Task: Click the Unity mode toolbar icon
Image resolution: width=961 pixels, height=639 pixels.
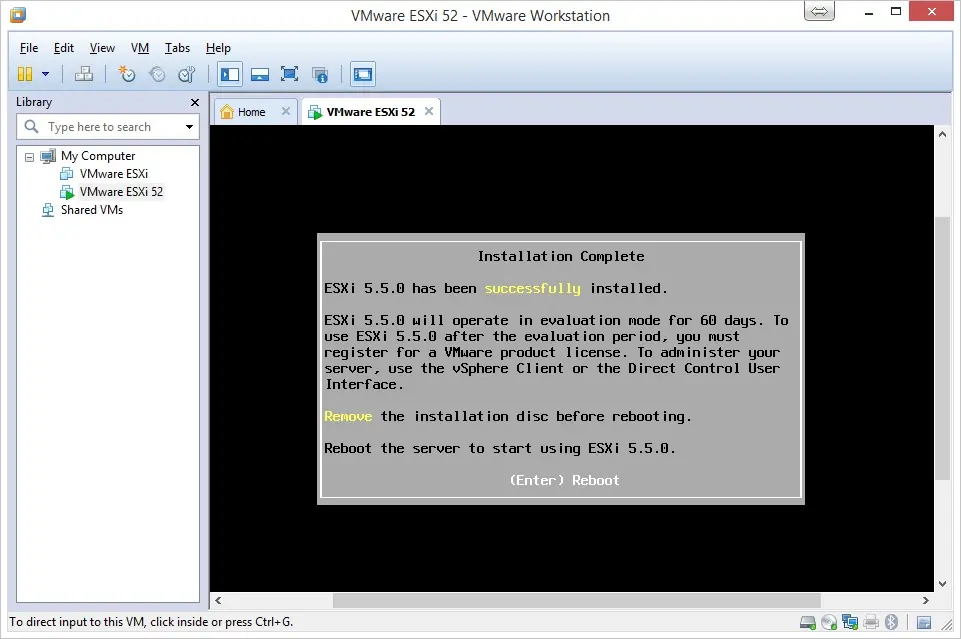Action: point(320,75)
